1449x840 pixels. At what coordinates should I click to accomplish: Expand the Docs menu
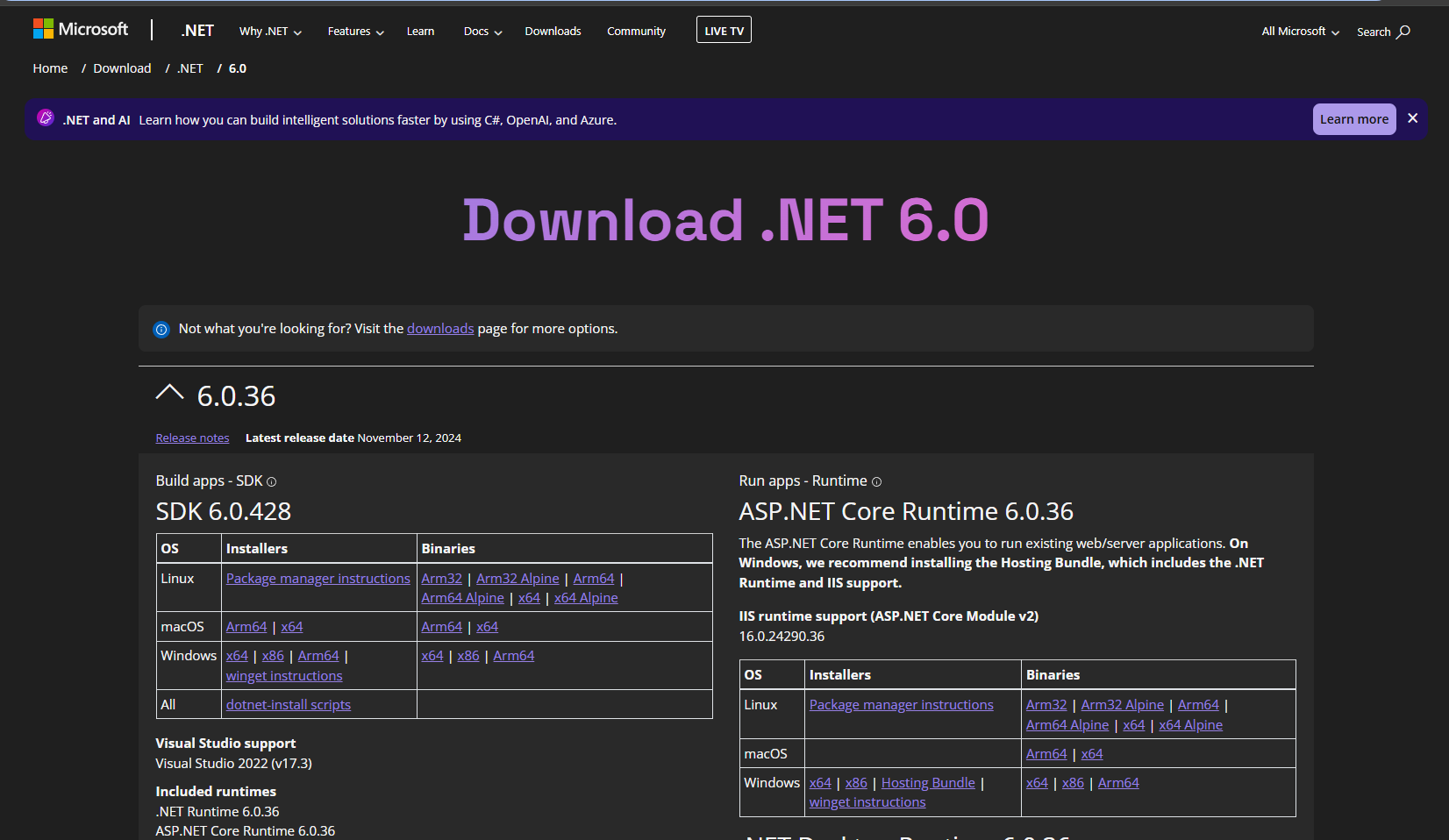click(482, 32)
